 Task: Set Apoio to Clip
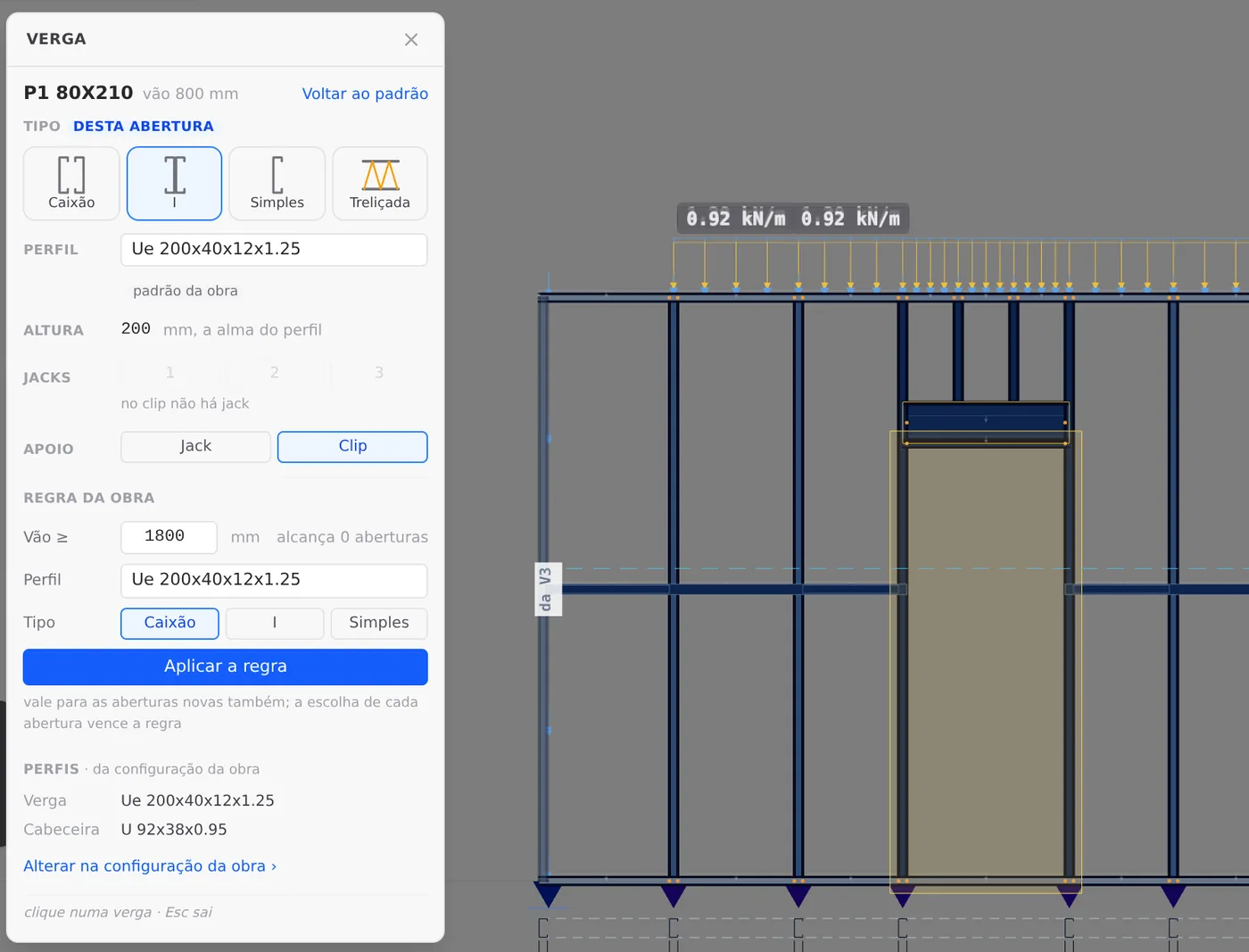[352, 446]
